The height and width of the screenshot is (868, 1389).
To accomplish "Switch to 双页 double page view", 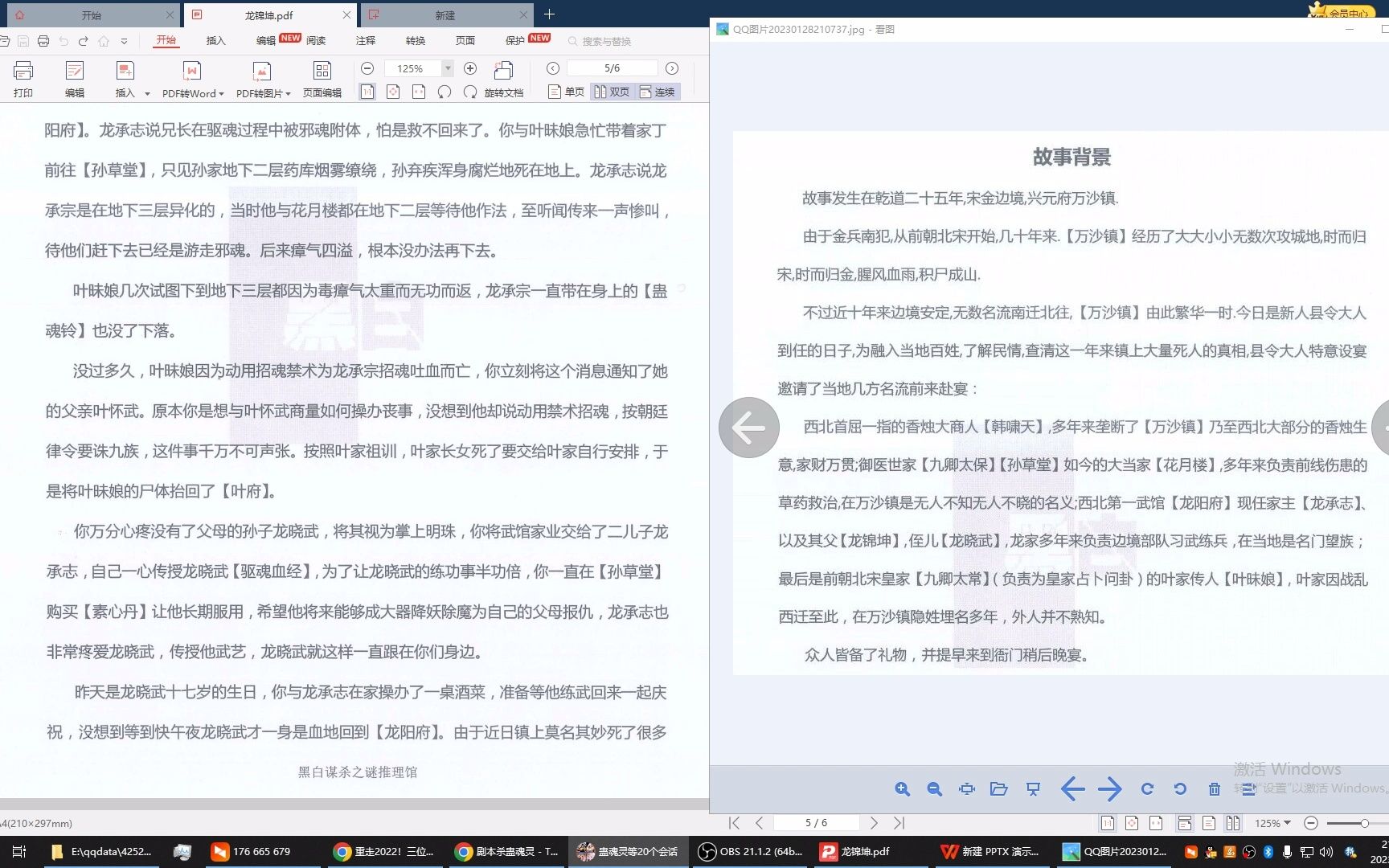I will (612, 92).
